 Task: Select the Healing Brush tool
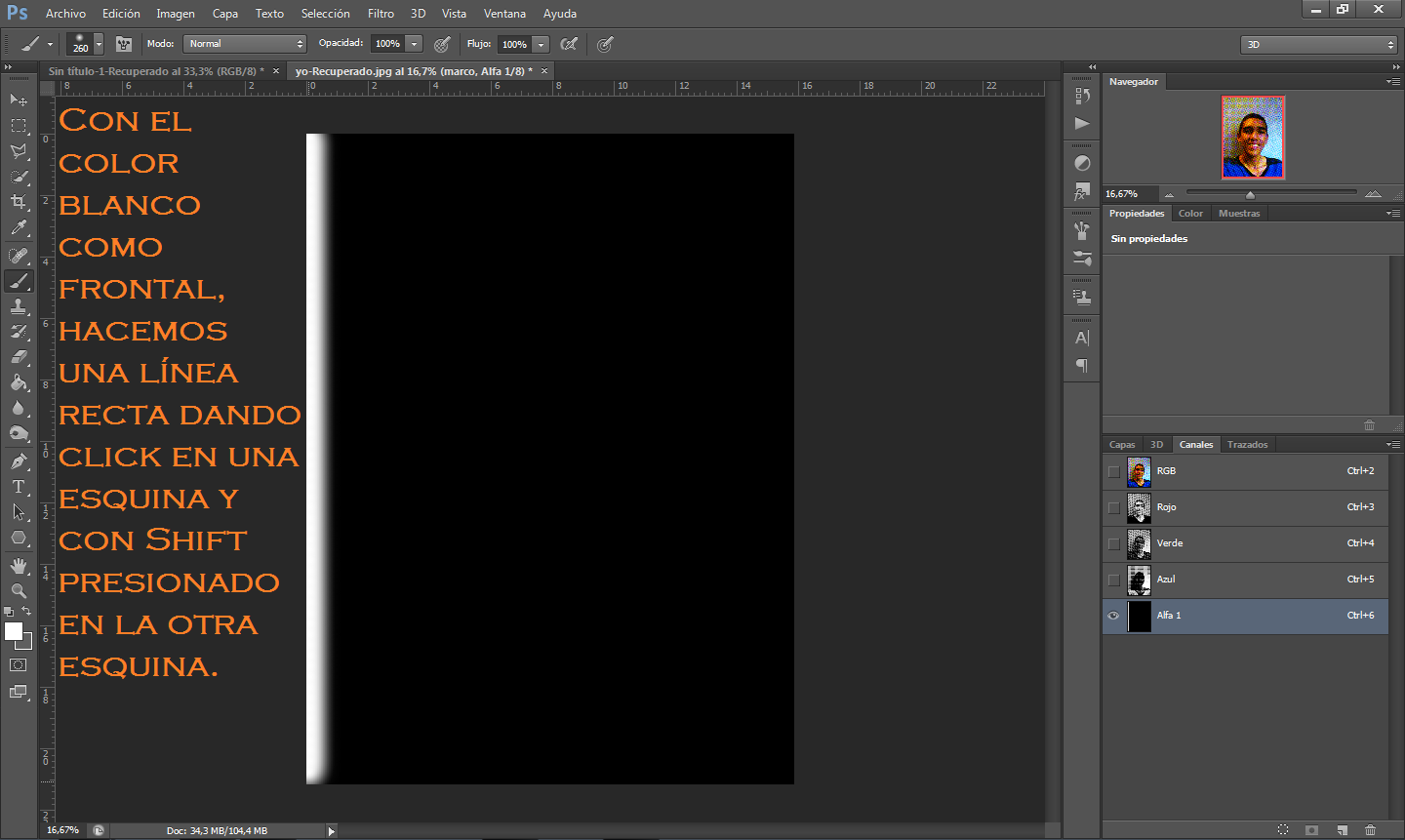(x=19, y=256)
